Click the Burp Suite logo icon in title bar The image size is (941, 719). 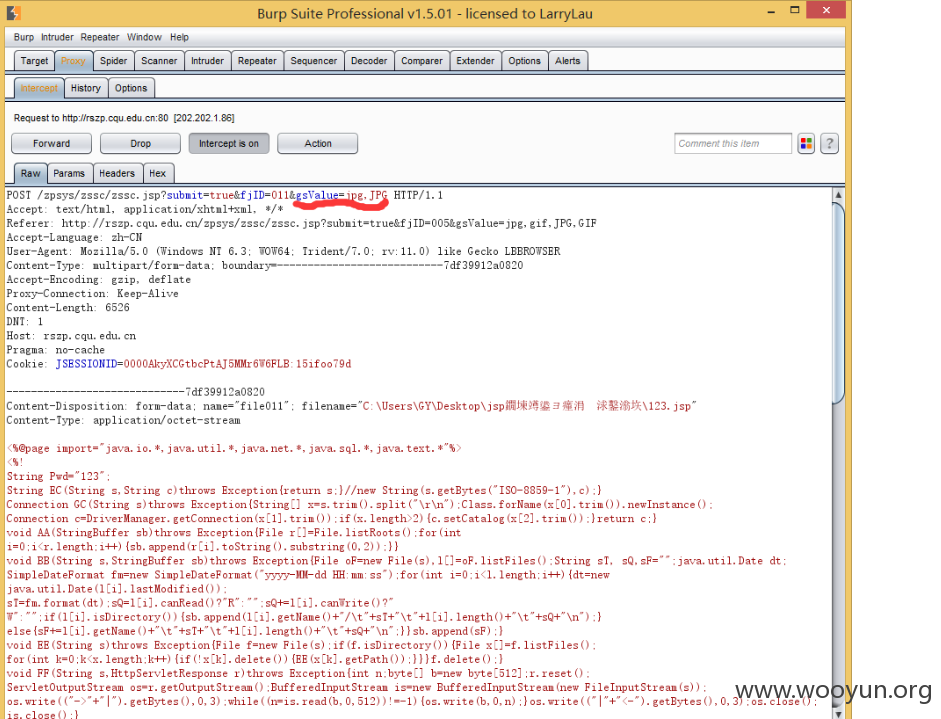14,13
